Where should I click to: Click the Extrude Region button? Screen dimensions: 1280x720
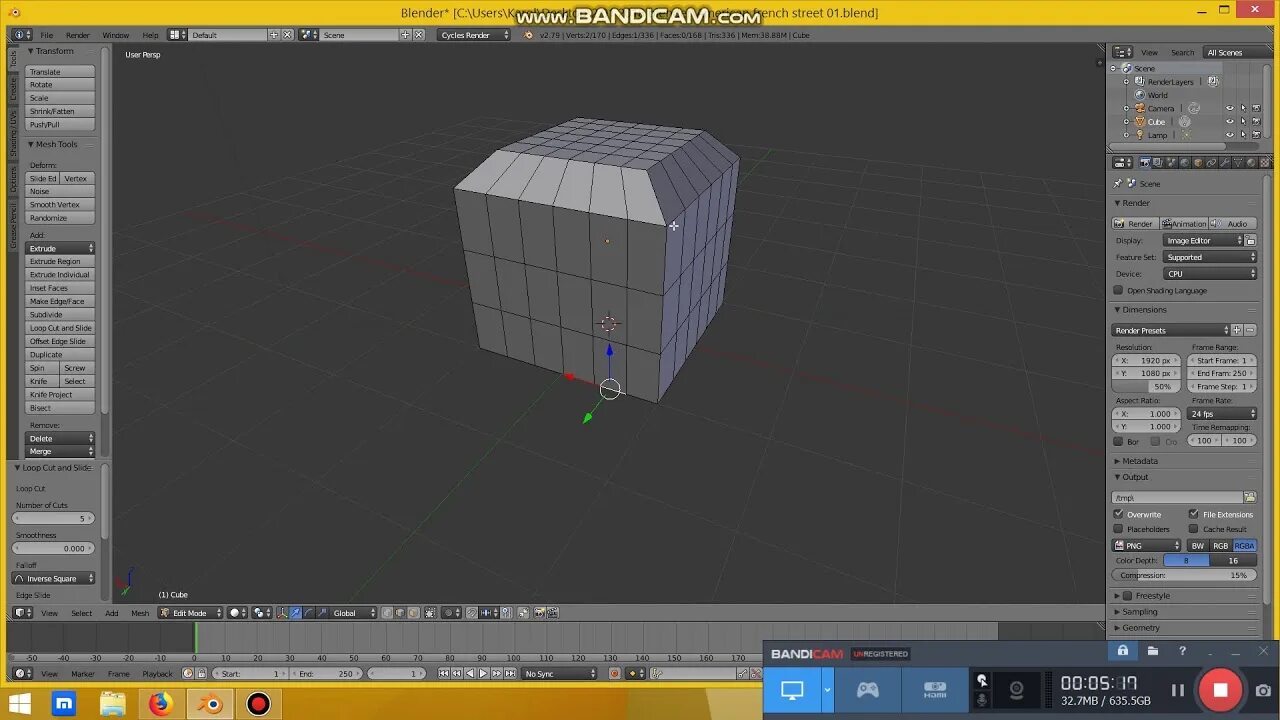point(60,261)
